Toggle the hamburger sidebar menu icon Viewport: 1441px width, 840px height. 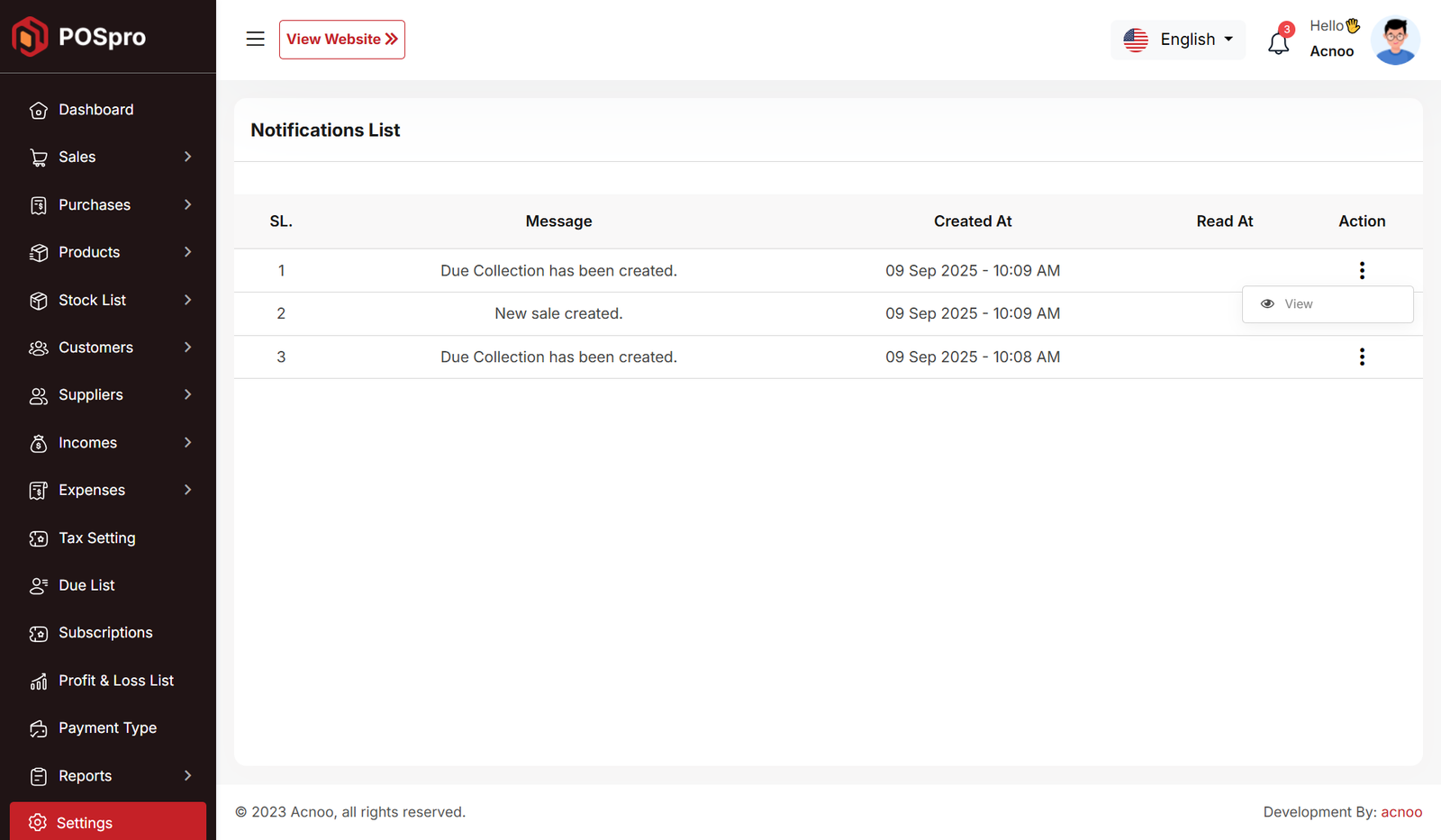[x=255, y=39]
